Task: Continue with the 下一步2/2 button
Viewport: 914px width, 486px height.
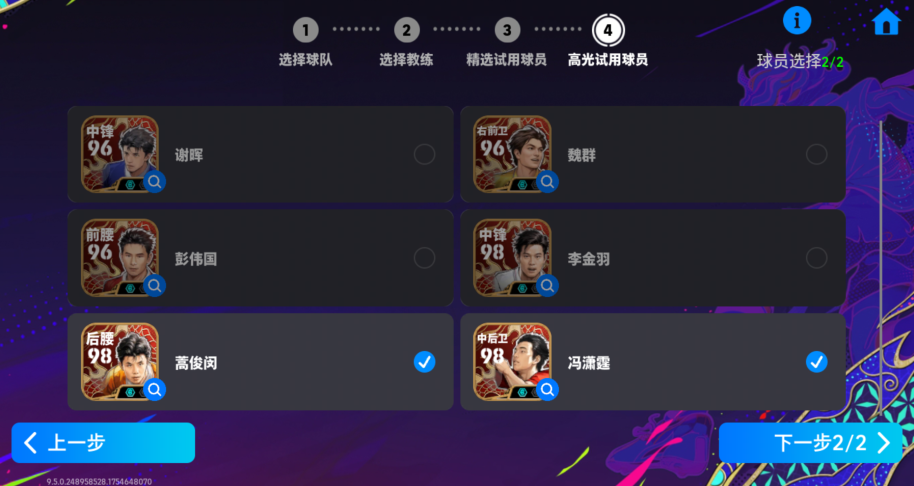Action: [x=810, y=443]
